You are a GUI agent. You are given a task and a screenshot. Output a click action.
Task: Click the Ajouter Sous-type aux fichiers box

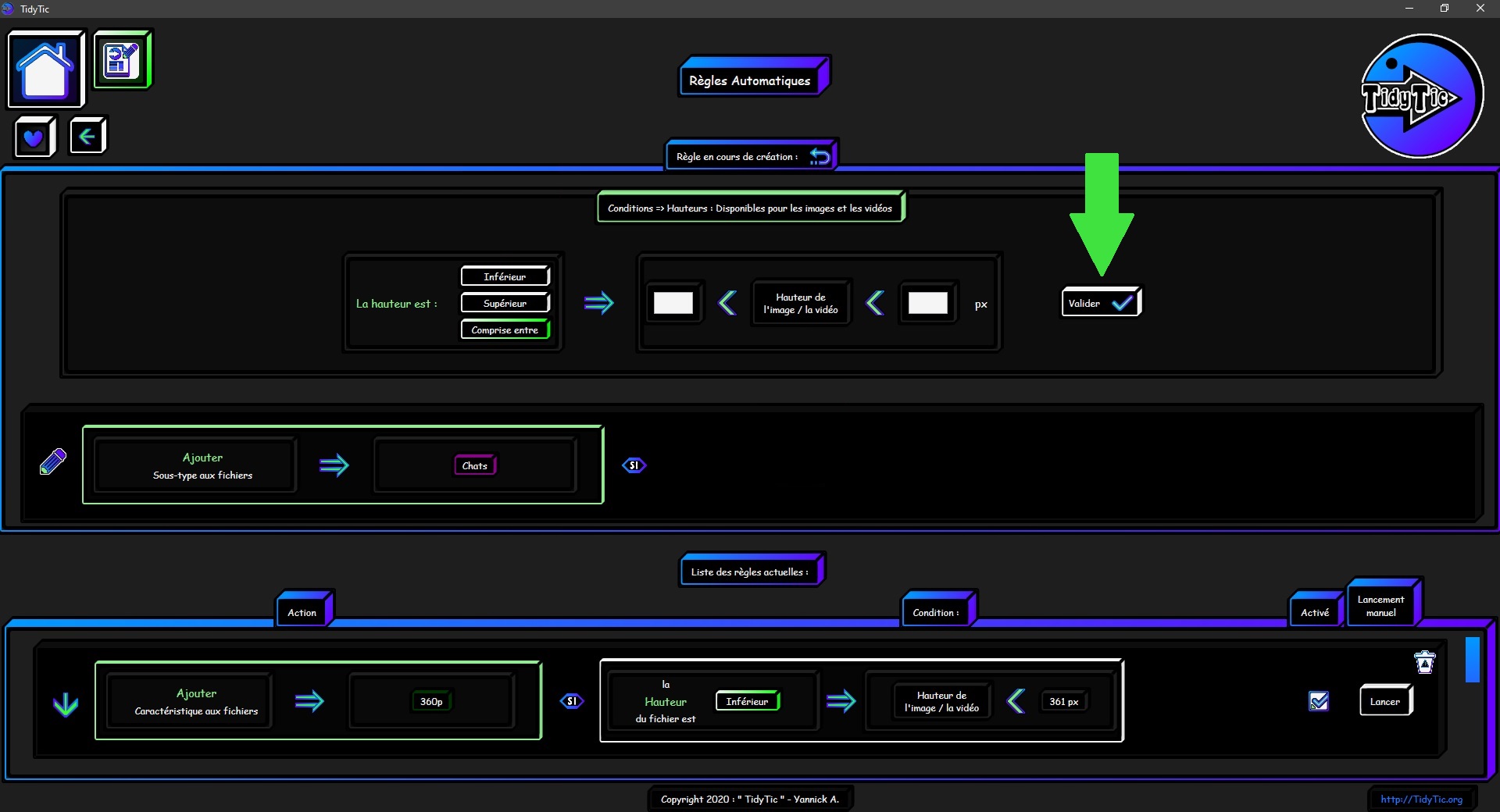[x=195, y=465]
